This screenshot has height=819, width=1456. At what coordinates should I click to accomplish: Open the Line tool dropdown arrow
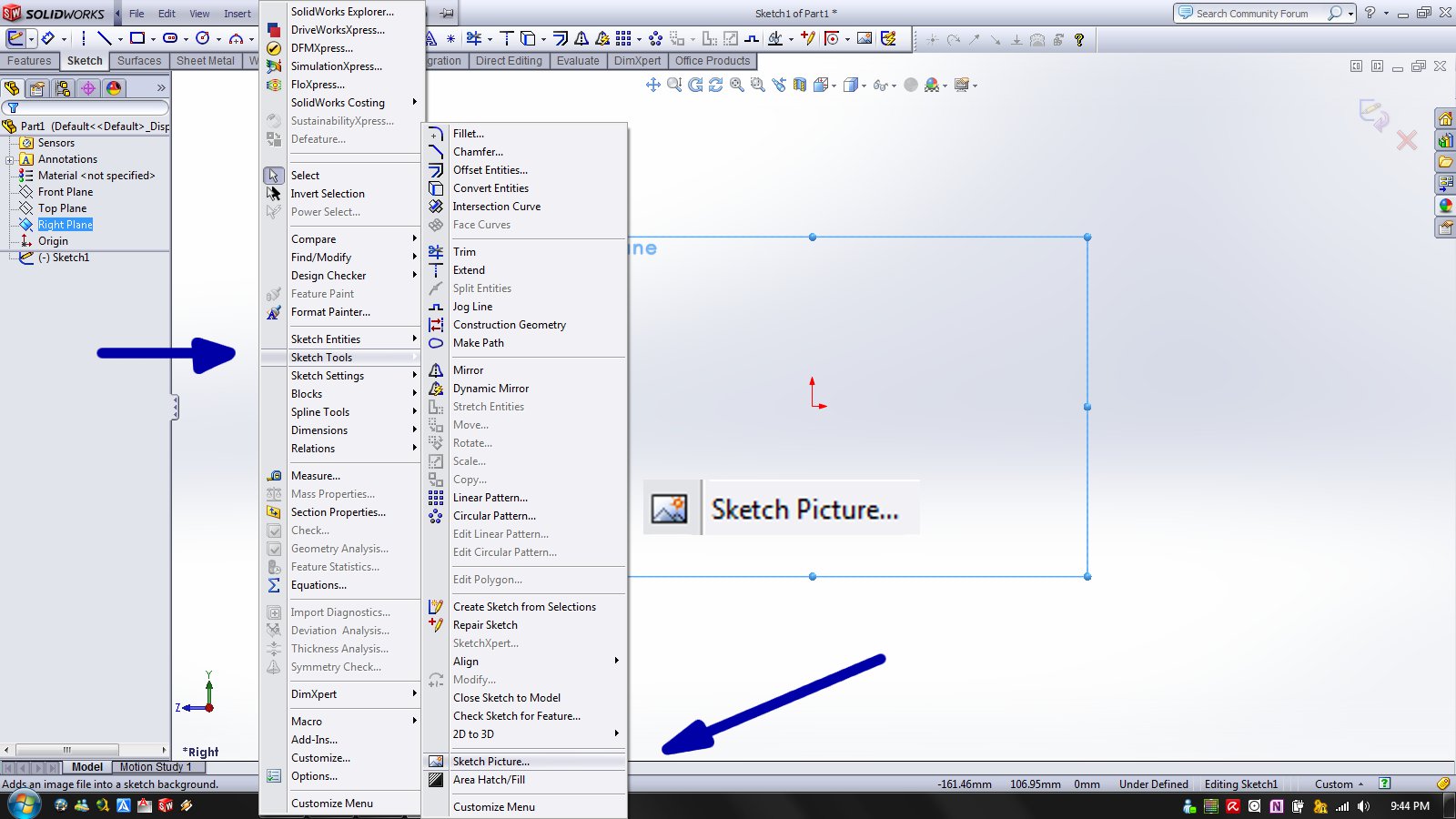pos(120,39)
